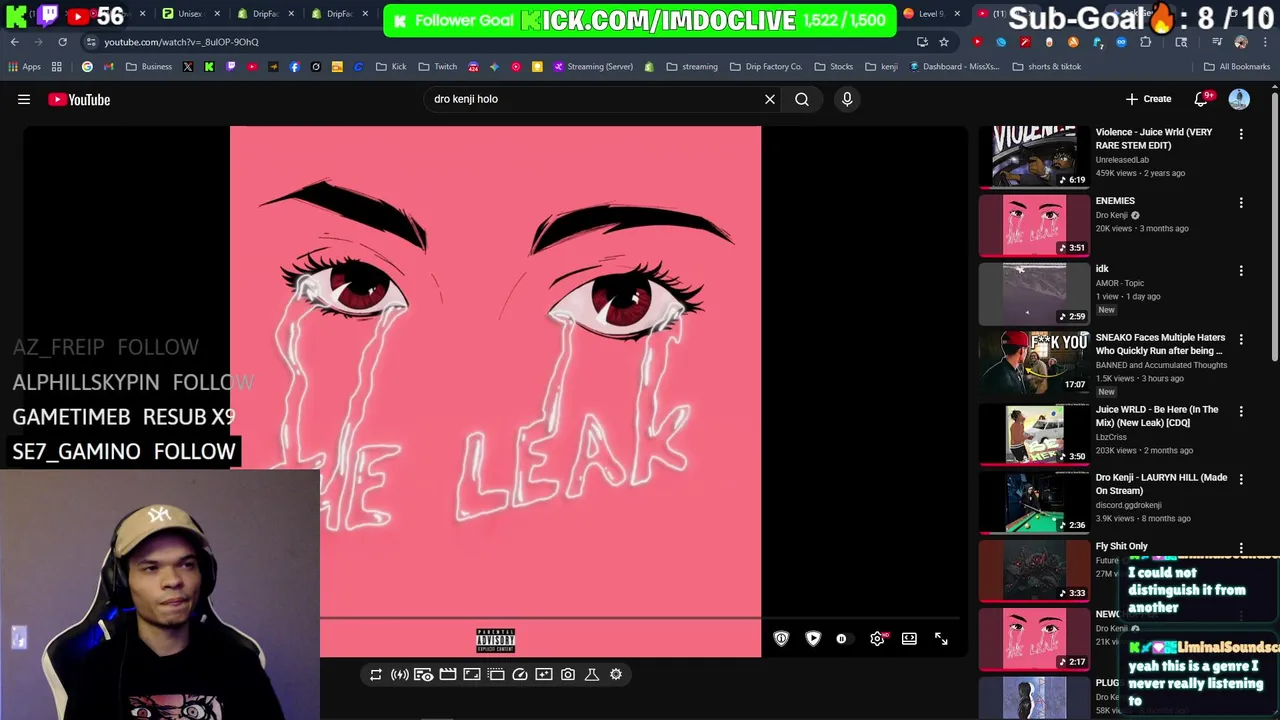Screen dimensions: 1280x720
Task: Click the address bar URL
Action: (181, 42)
